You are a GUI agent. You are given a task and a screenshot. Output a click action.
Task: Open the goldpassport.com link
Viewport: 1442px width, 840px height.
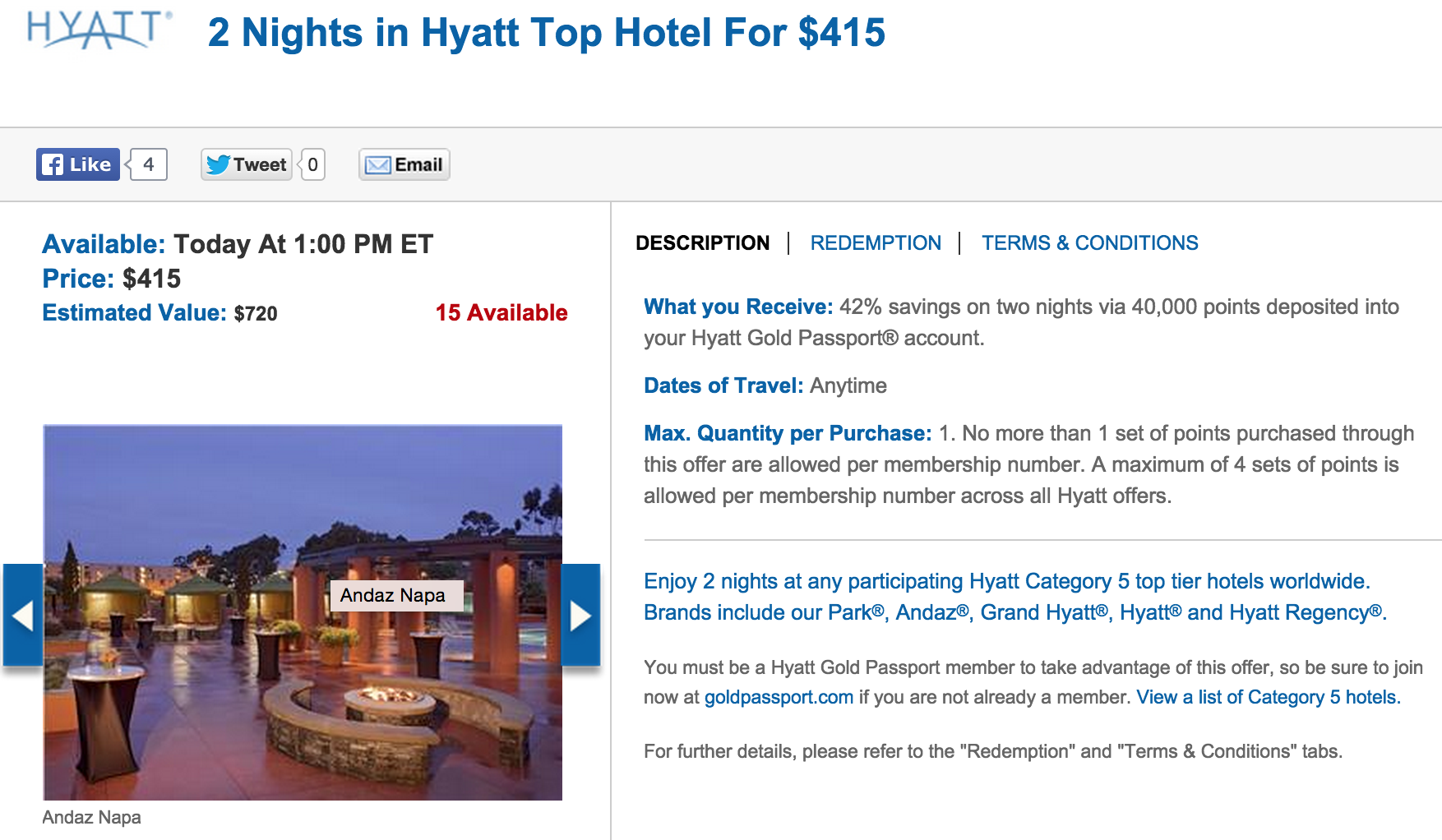(779, 698)
